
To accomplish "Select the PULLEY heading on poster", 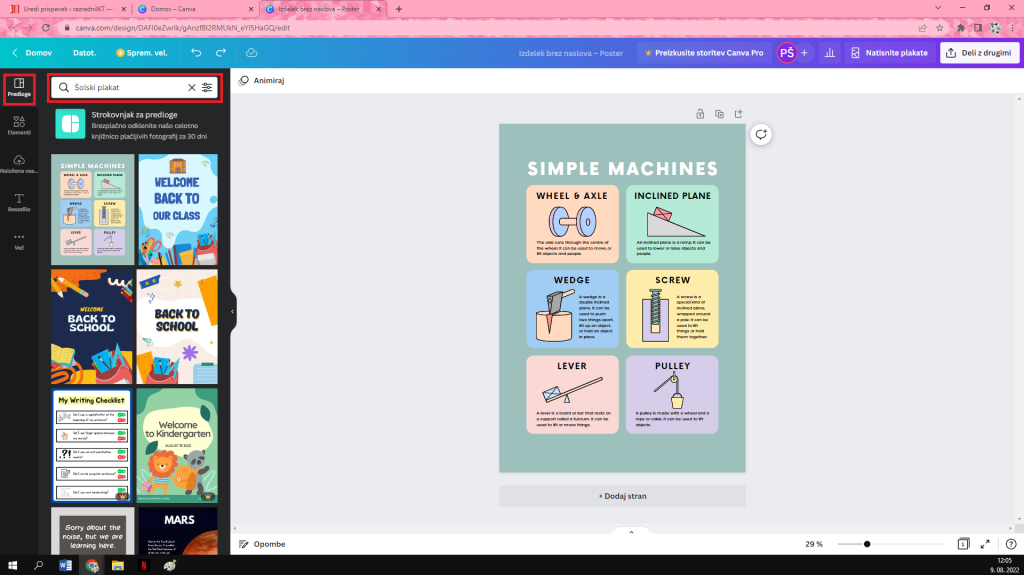I will click(672, 366).
